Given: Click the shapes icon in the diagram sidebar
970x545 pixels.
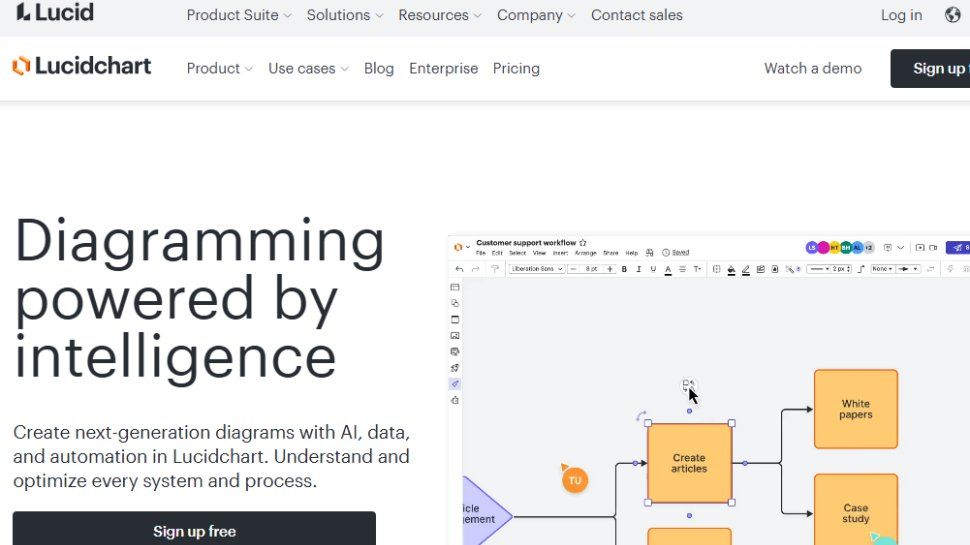Looking at the screenshot, I should click(x=455, y=303).
